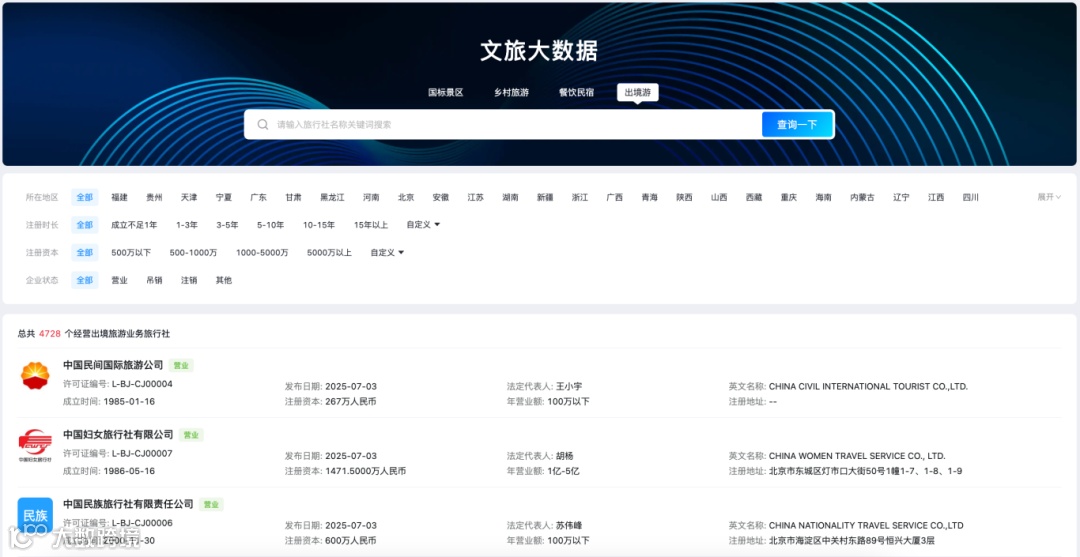1080x557 pixels.
Task: Choose 1-3年 registration duration
Action: coord(187,224)
